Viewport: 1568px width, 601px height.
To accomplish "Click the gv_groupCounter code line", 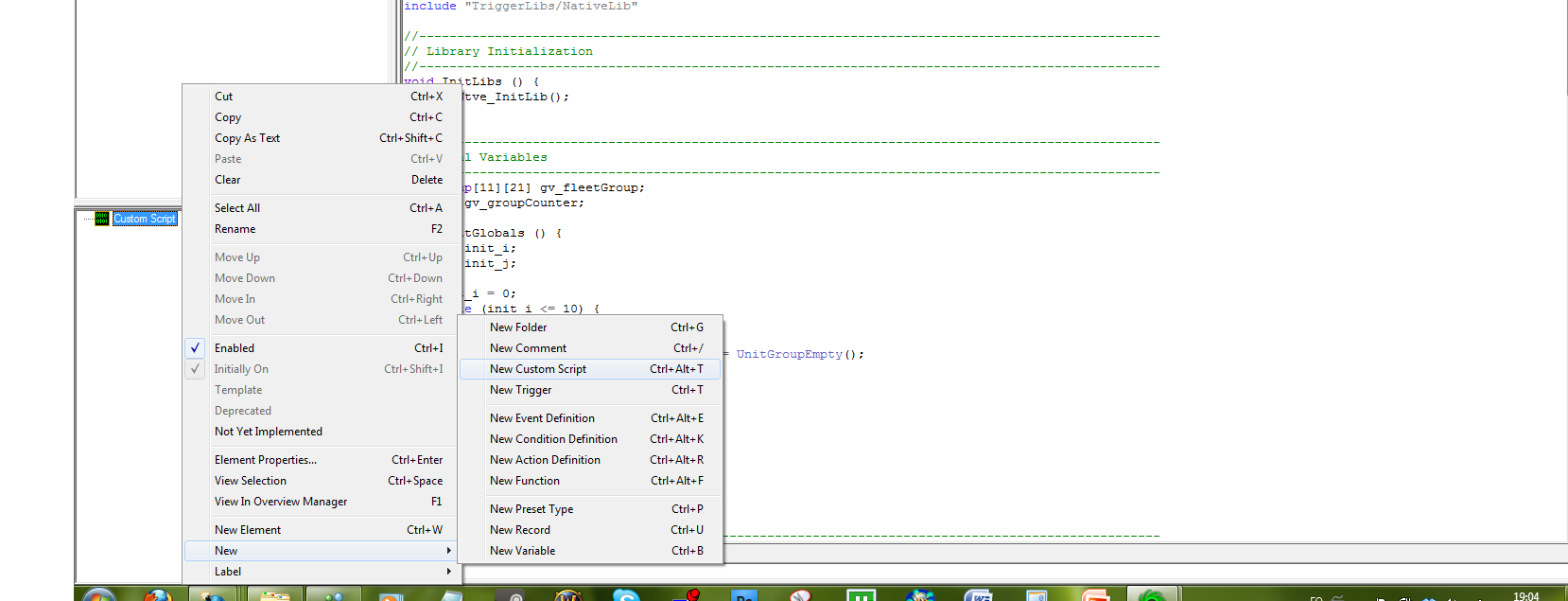I will pos(524,203).
